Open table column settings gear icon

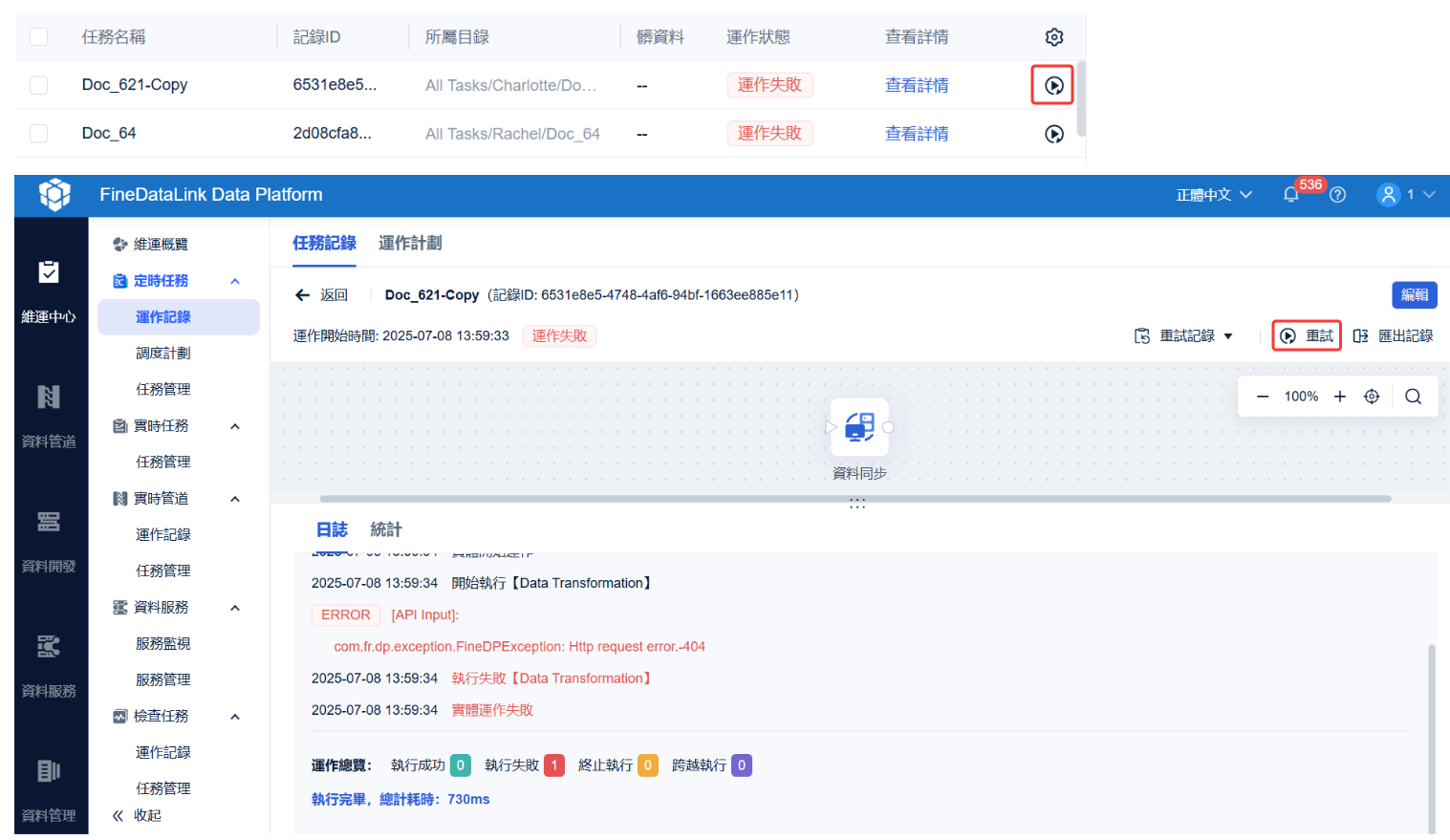(x=1054, y=37)
